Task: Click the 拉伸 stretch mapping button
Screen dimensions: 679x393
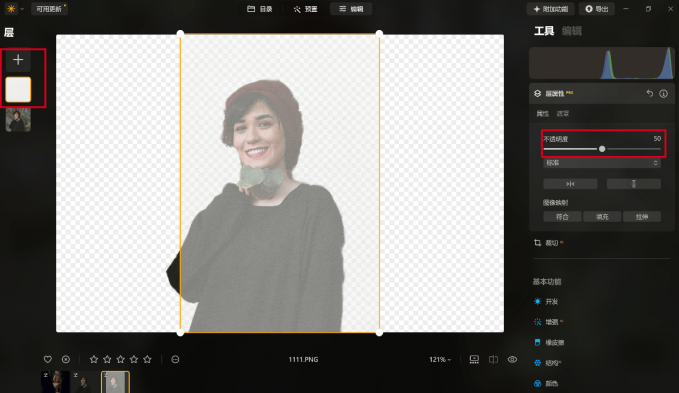Action: (x=642, y=217)
